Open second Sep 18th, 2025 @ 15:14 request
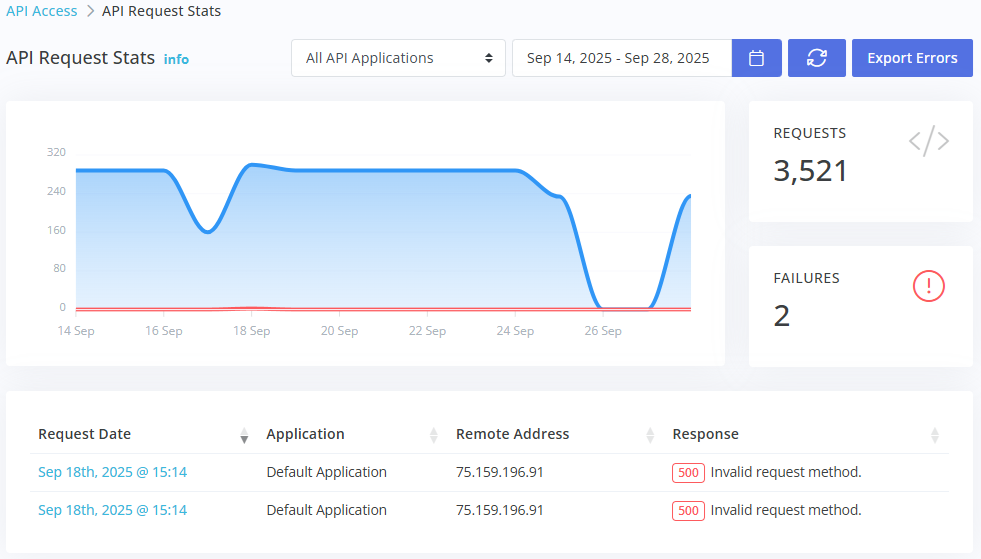The height and width of the screenshot is (559, 981). tap(112, 510)
